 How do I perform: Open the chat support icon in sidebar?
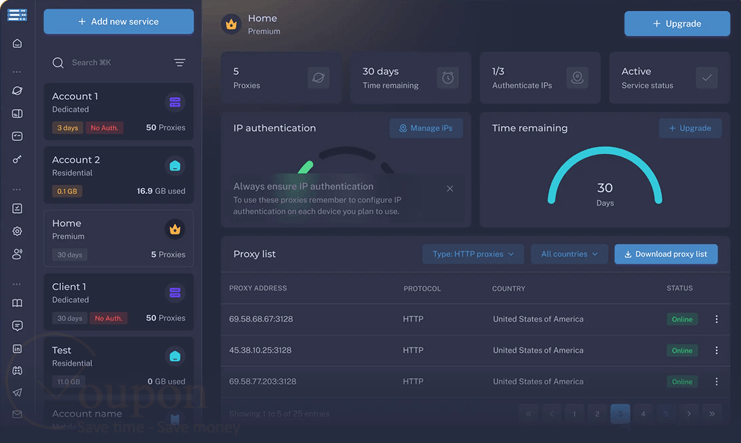[17, 326]
